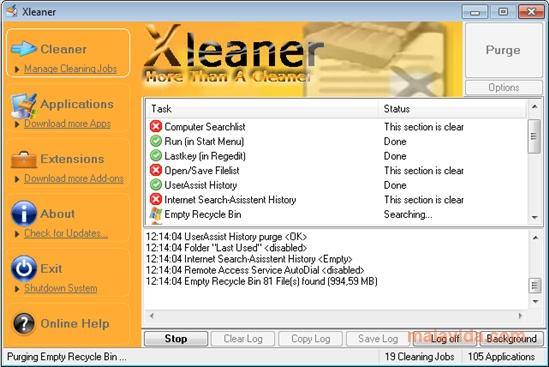549x367 pixels.
Task: Click the Clear Log button
Action: click(x=243, y=339)
